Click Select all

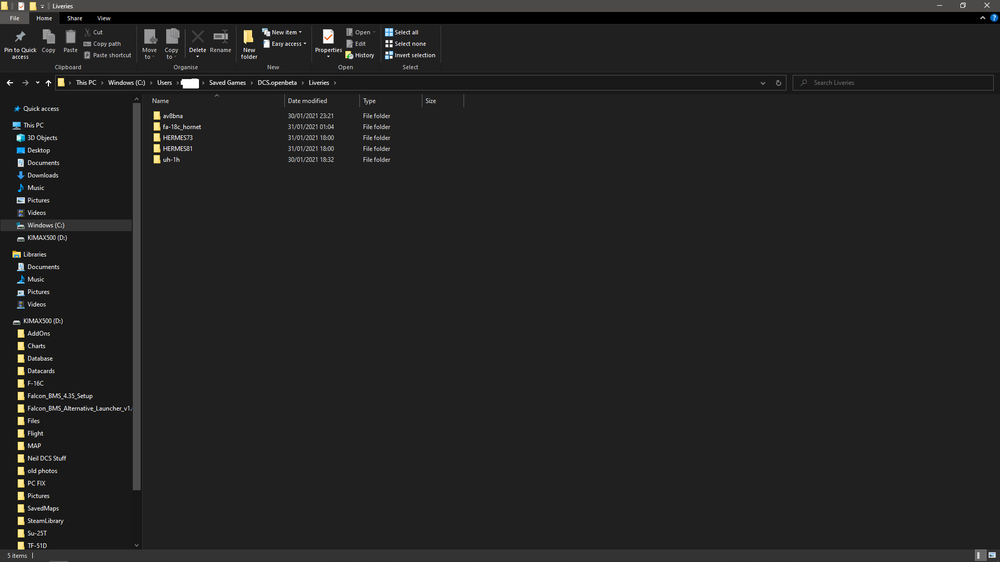pos(402,32)
